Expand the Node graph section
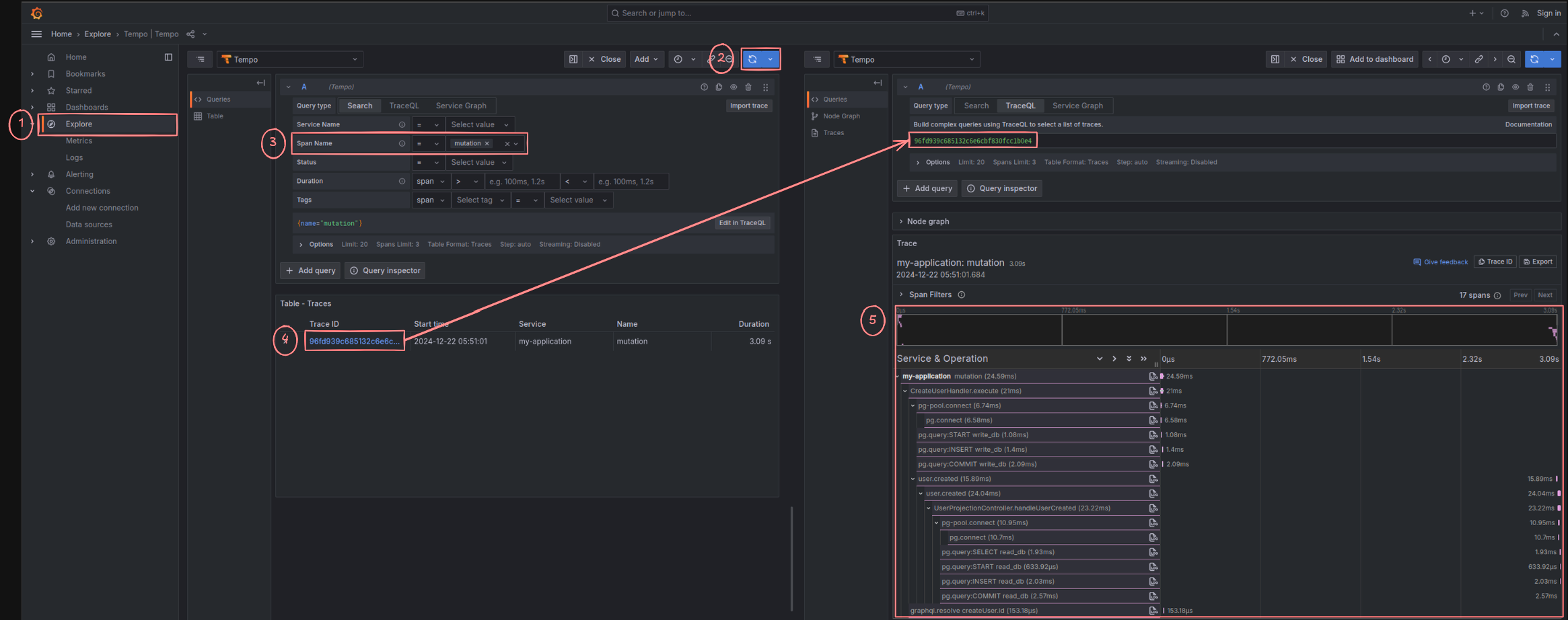Image resolution: width=1568 pixels, height=620 pixels. (x=927, y=221)
